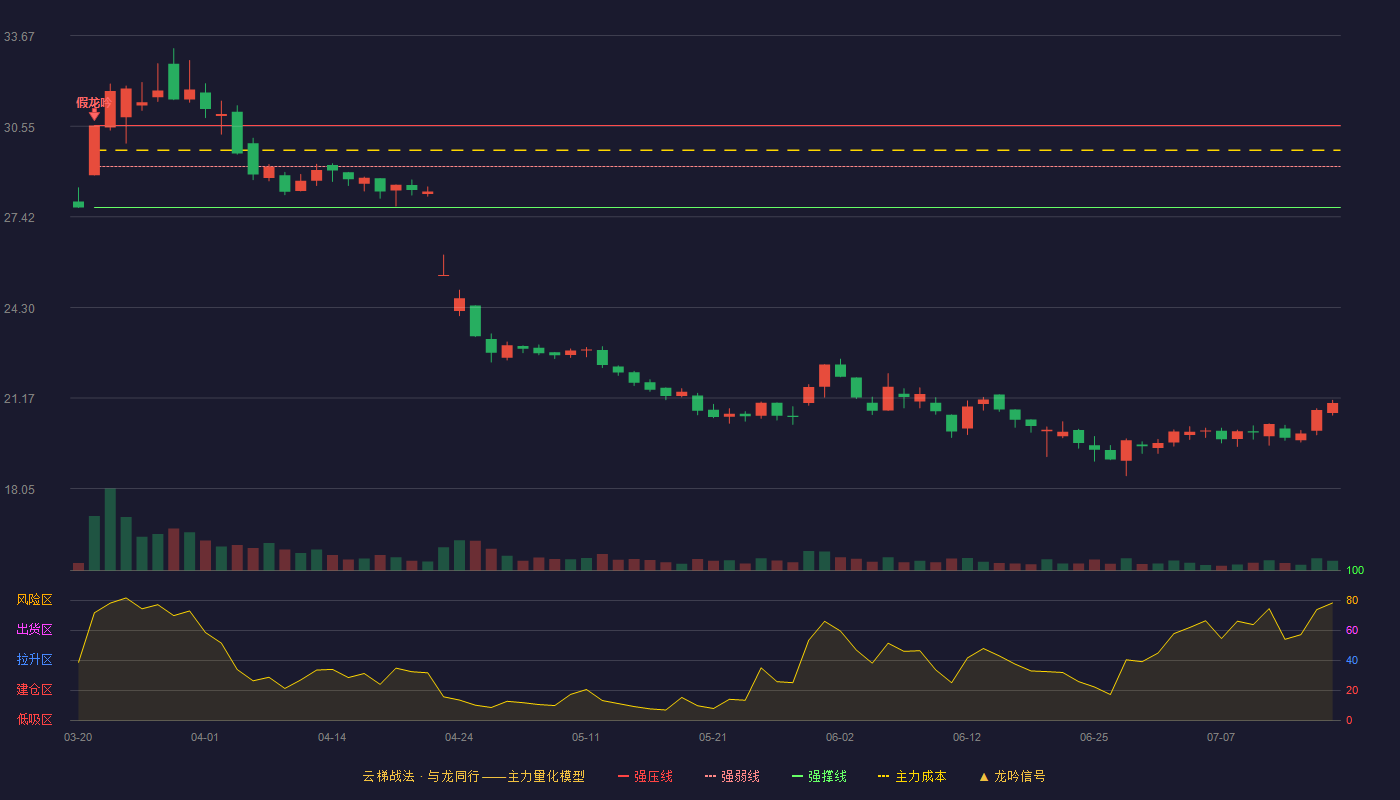Click the 03-20 date label
Viewport: 1400px width, 800px height.
(x=78, y=737)
